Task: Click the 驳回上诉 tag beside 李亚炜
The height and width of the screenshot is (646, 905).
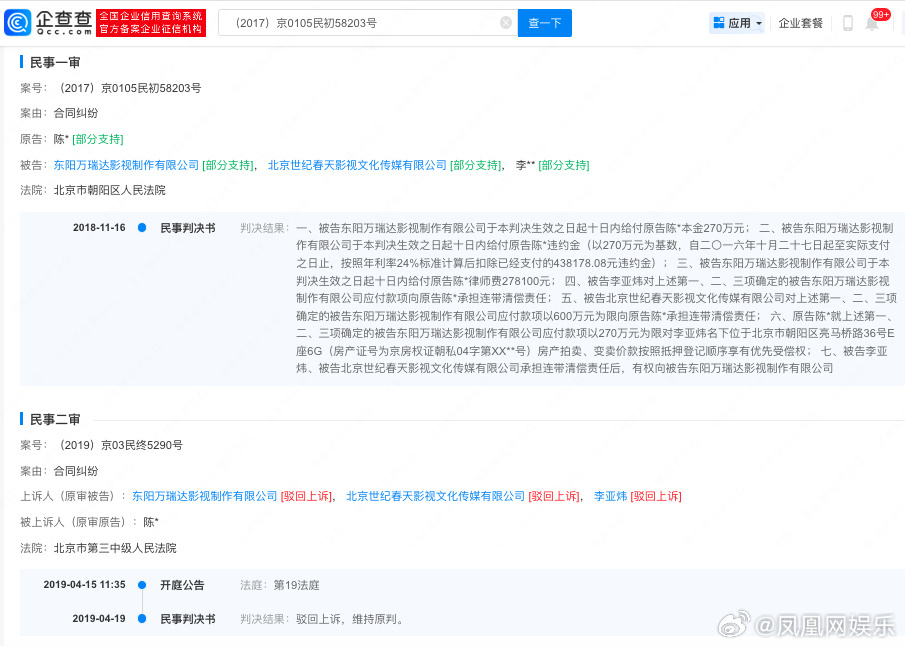Action: [656, 496]
